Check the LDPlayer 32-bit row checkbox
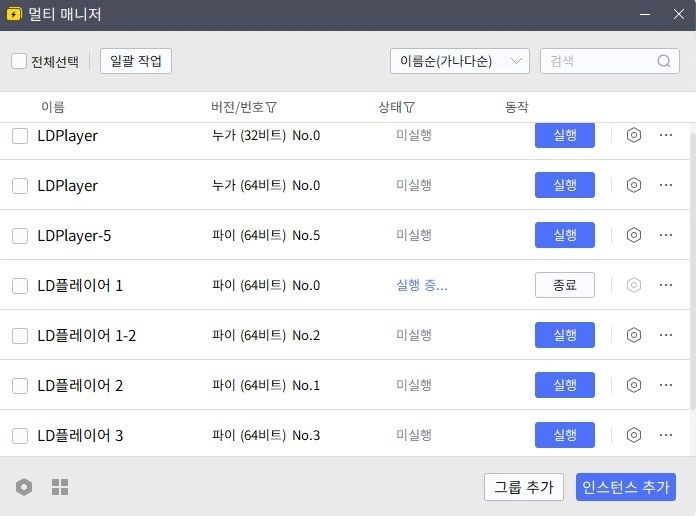Viewport: 696px width, 516px height. click(x=20, y=136)
